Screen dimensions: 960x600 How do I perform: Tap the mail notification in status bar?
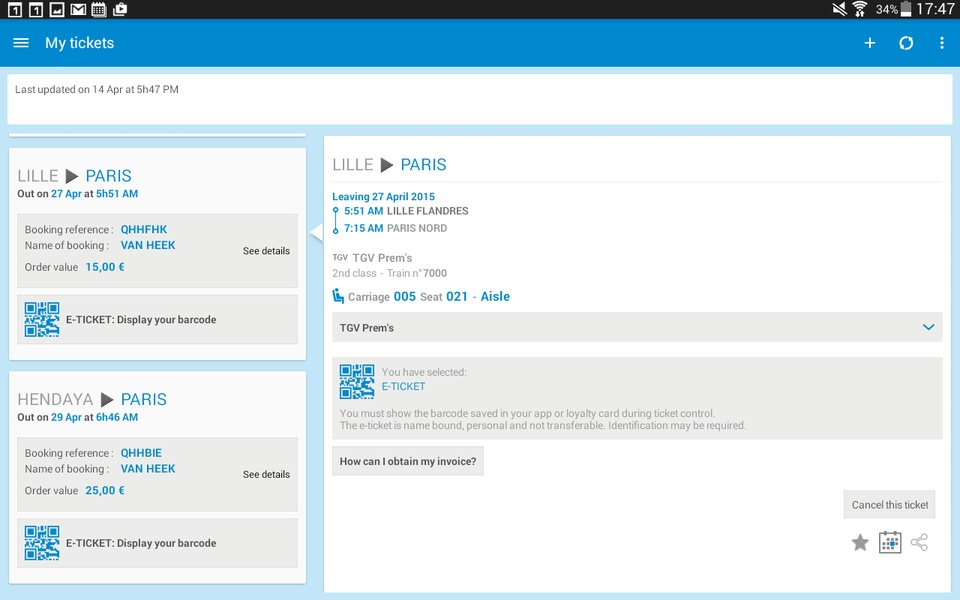click(x=78, y=9)
